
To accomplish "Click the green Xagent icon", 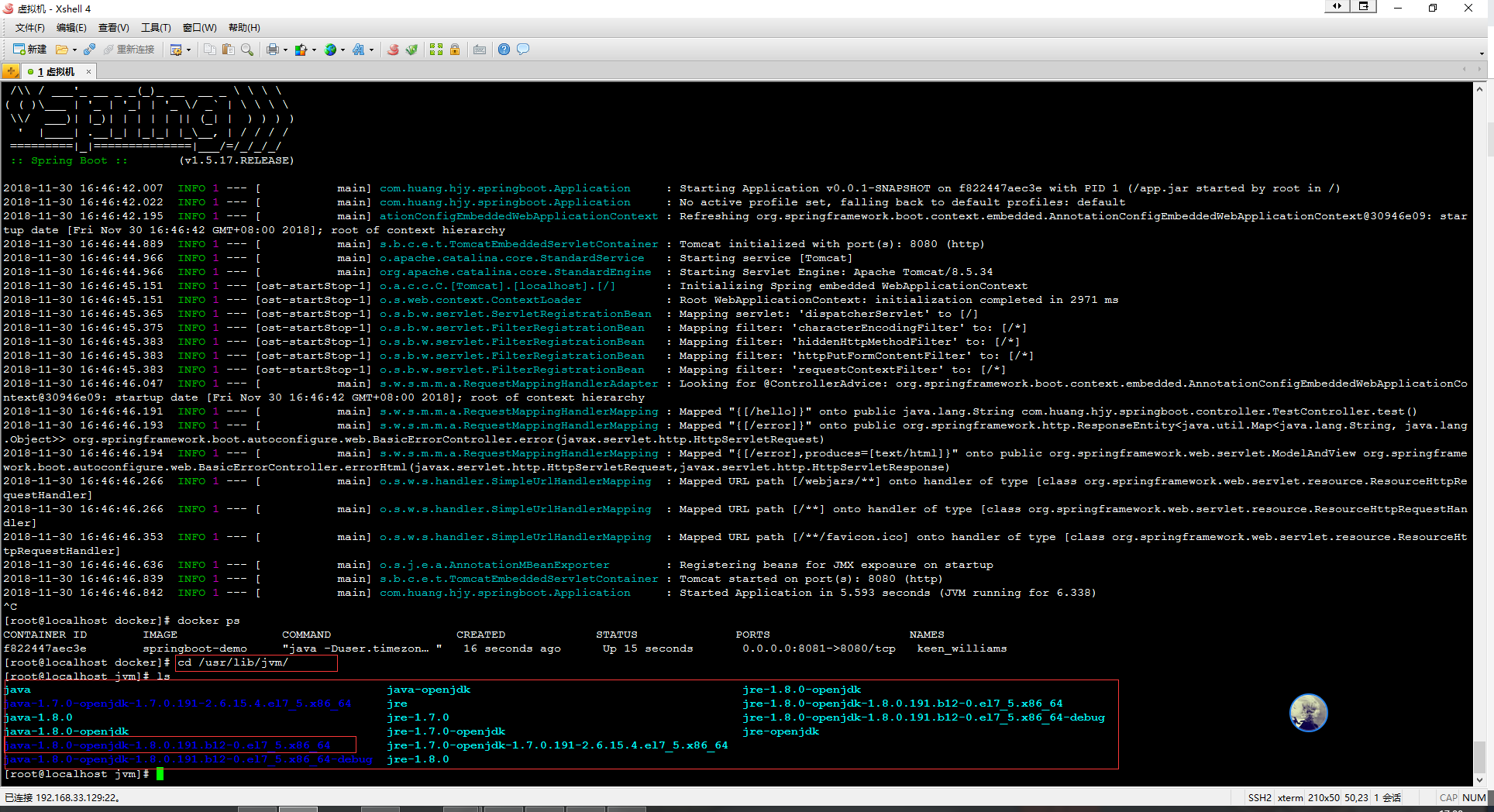I will click(x=411, y=50).
